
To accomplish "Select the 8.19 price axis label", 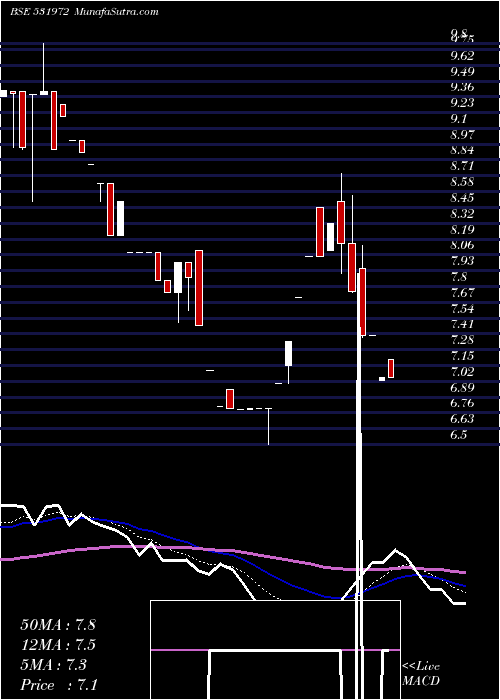I will click(462, 230).
